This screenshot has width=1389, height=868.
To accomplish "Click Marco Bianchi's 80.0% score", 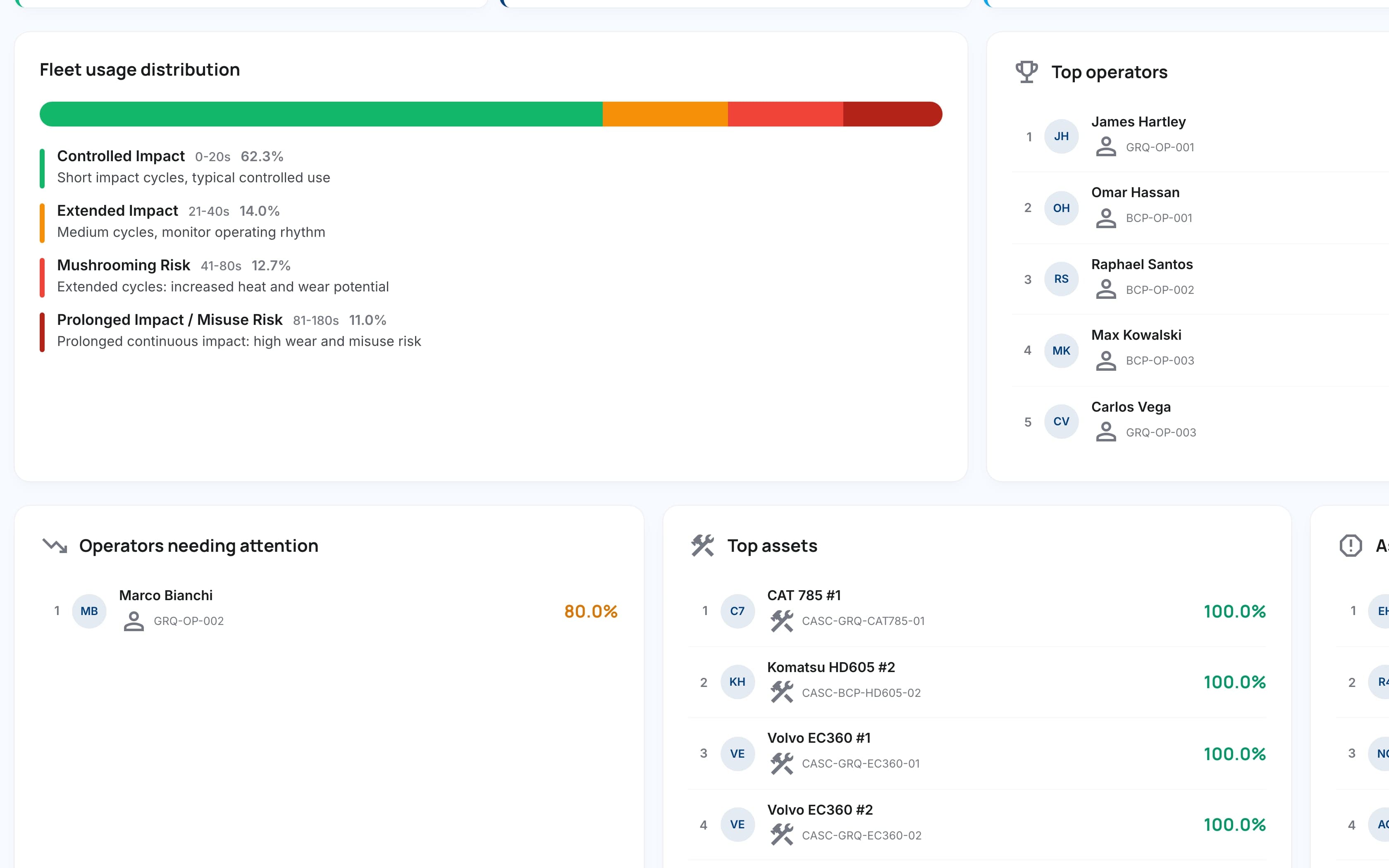I will [x=591, y=611].
